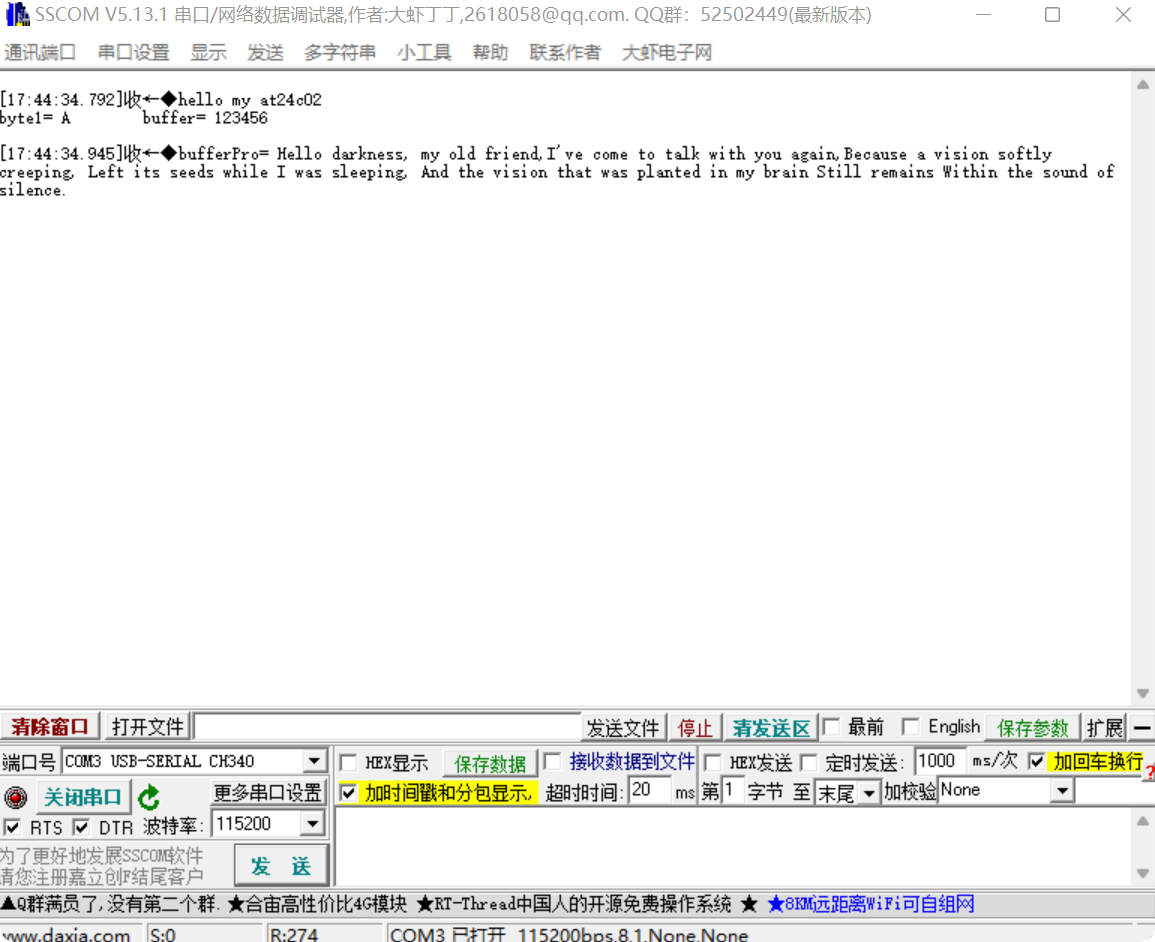Click the 更多串口设置 button
The image size is (1155, 942).
267,792
